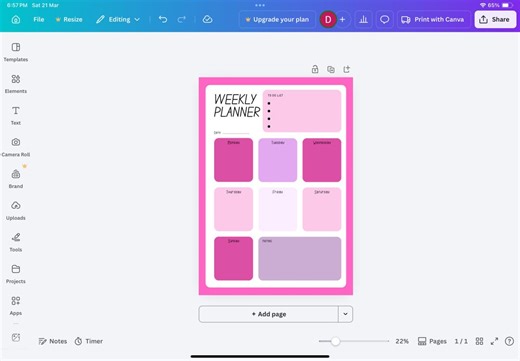Select the Thursday light pink box

pos(233,209)
